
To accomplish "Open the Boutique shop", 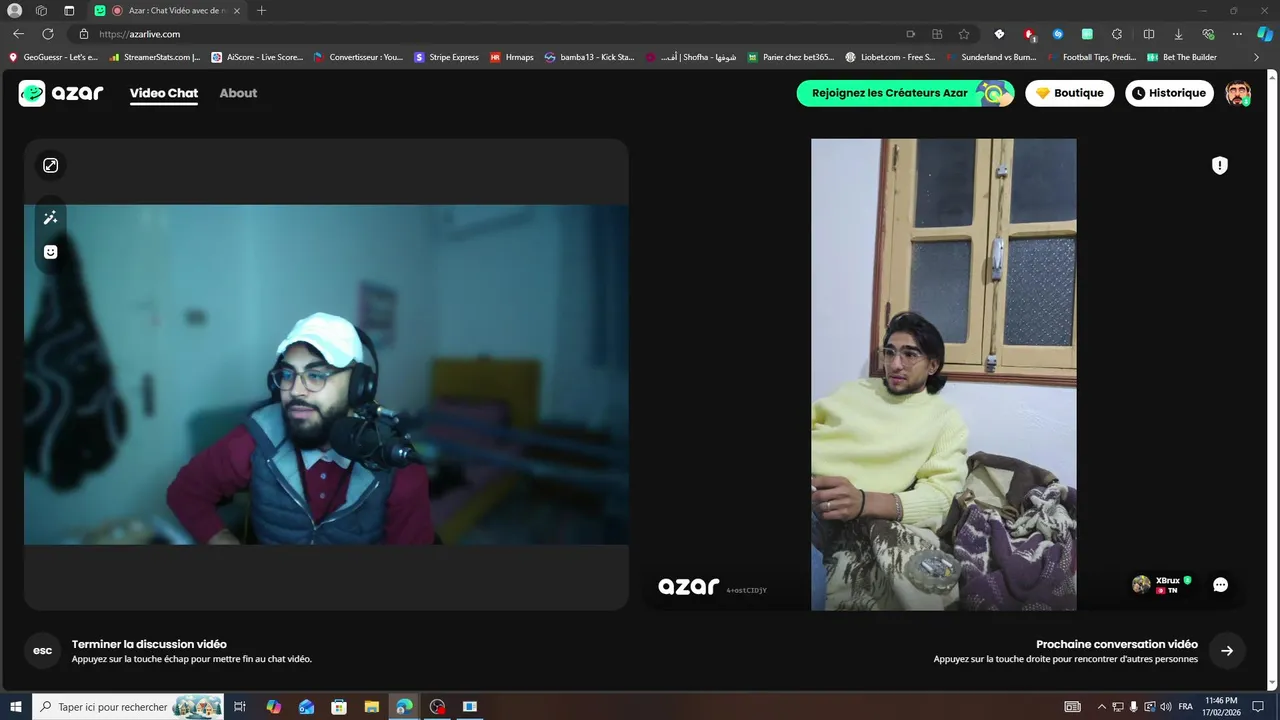I will [x=1069, y=93].
